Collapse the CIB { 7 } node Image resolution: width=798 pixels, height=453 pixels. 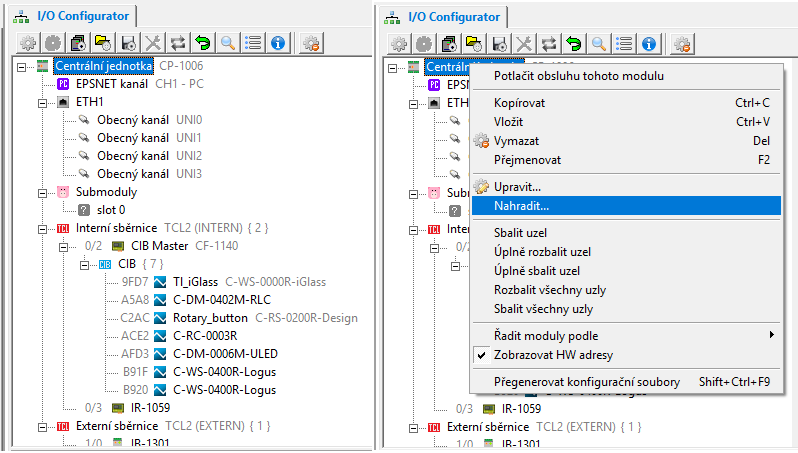86,264
